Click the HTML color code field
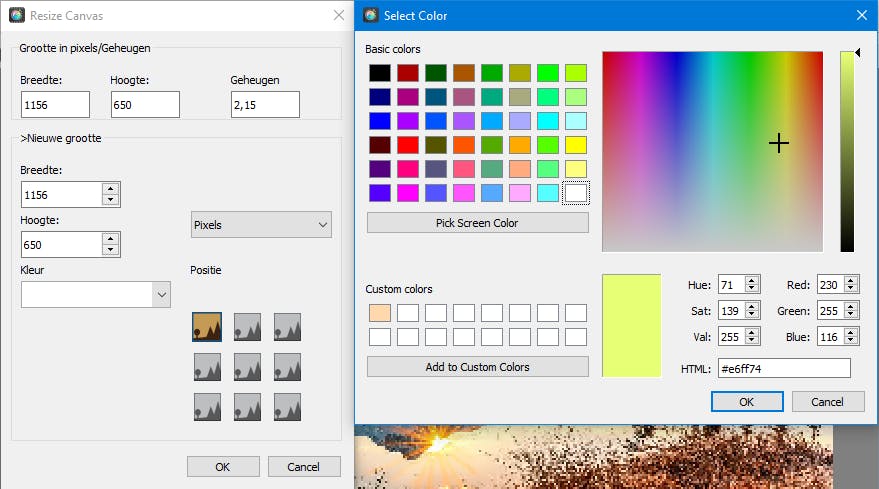Image resolution: width=879 pixels, height=489 pixels. coord(783,368)
